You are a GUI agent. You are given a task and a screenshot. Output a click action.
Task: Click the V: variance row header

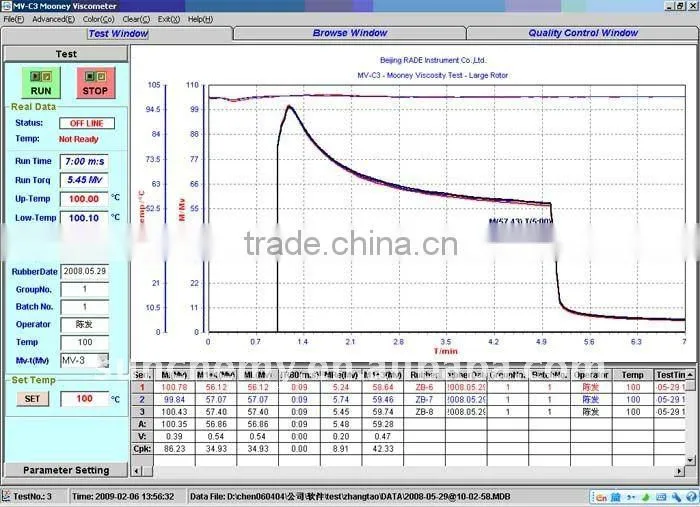142,436
